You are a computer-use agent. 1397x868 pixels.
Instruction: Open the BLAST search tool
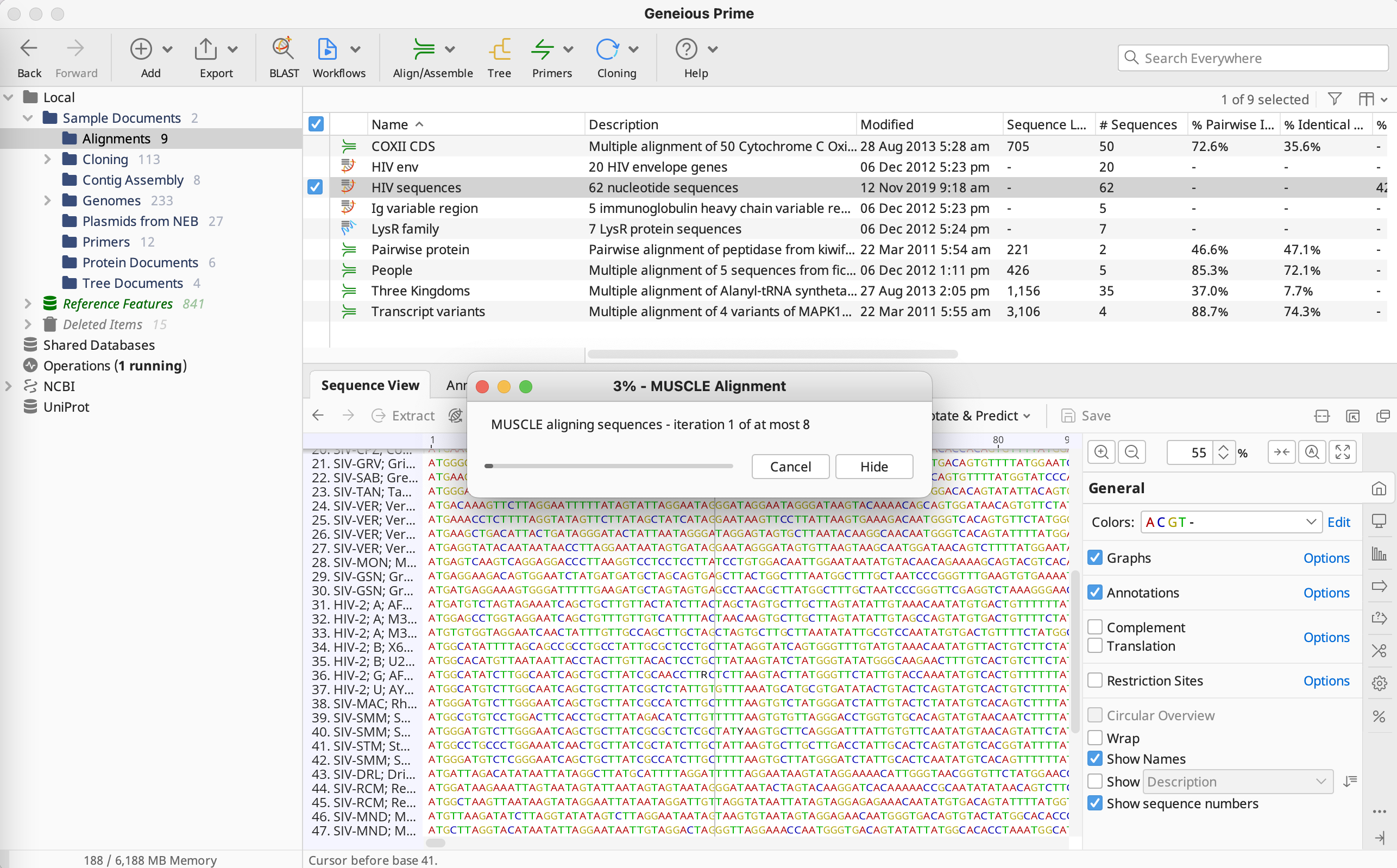tap(284, 56)
